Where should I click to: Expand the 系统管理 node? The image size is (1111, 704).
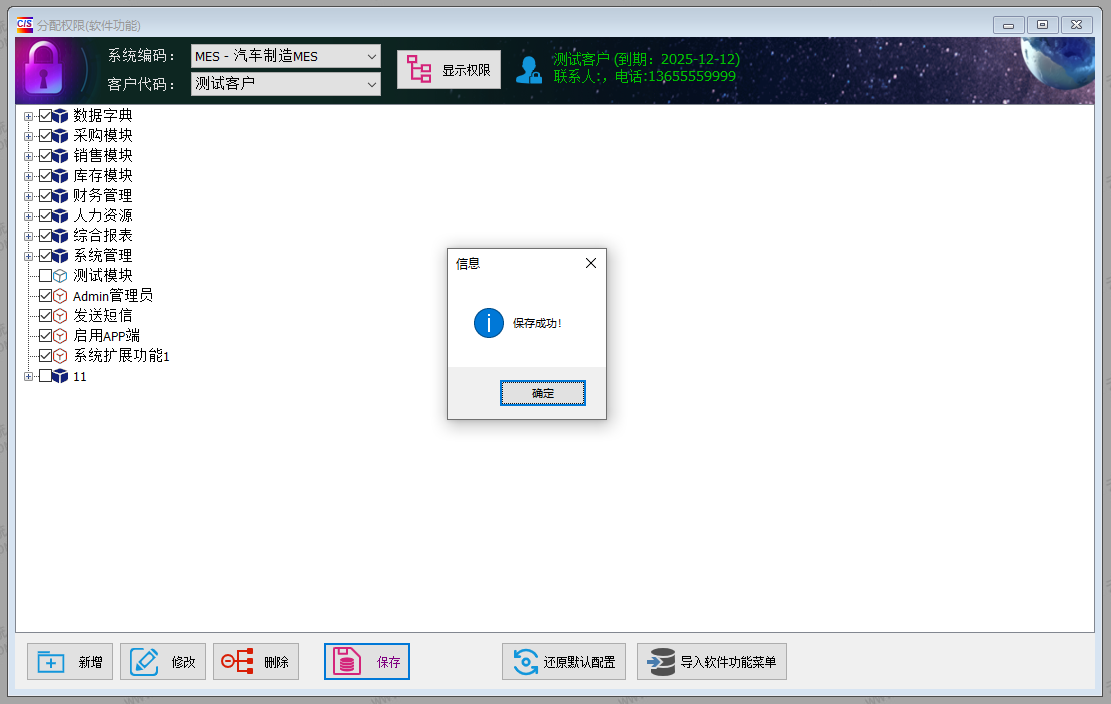(x=28, y=256)
